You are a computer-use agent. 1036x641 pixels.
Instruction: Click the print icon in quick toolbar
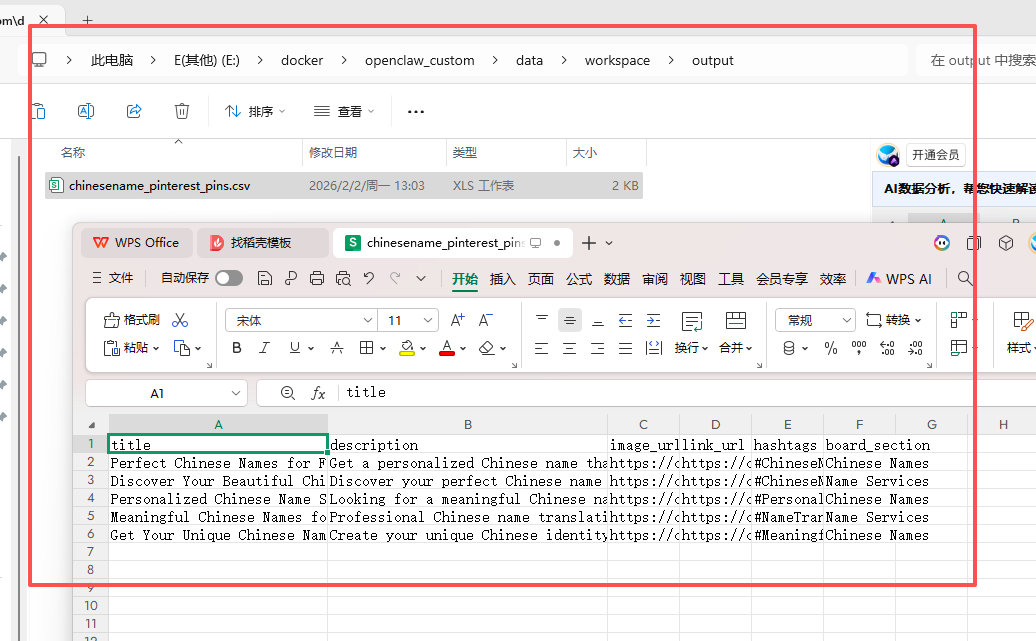[317, 279]
